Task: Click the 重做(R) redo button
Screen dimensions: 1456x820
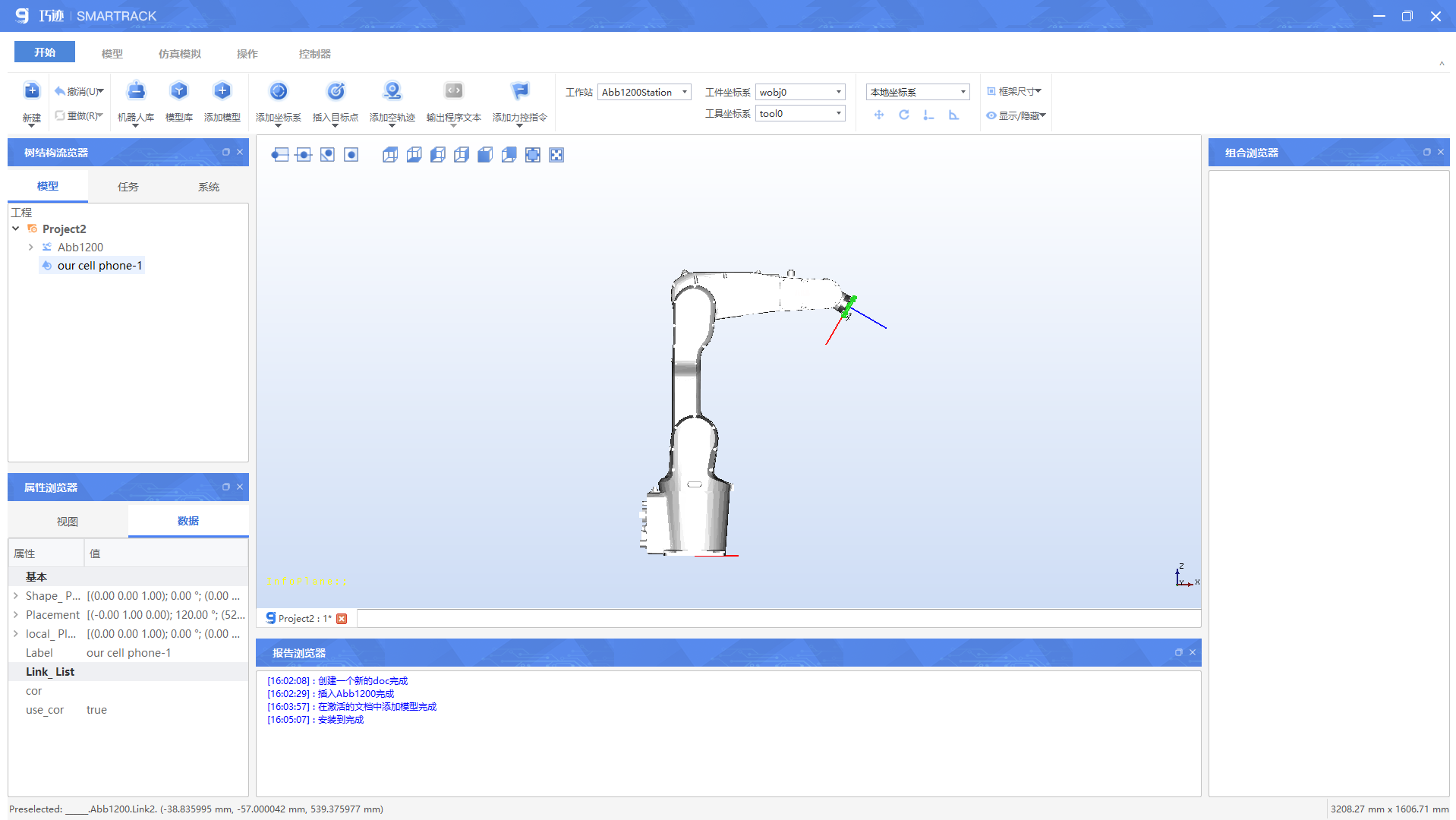Action: (79, 116)
